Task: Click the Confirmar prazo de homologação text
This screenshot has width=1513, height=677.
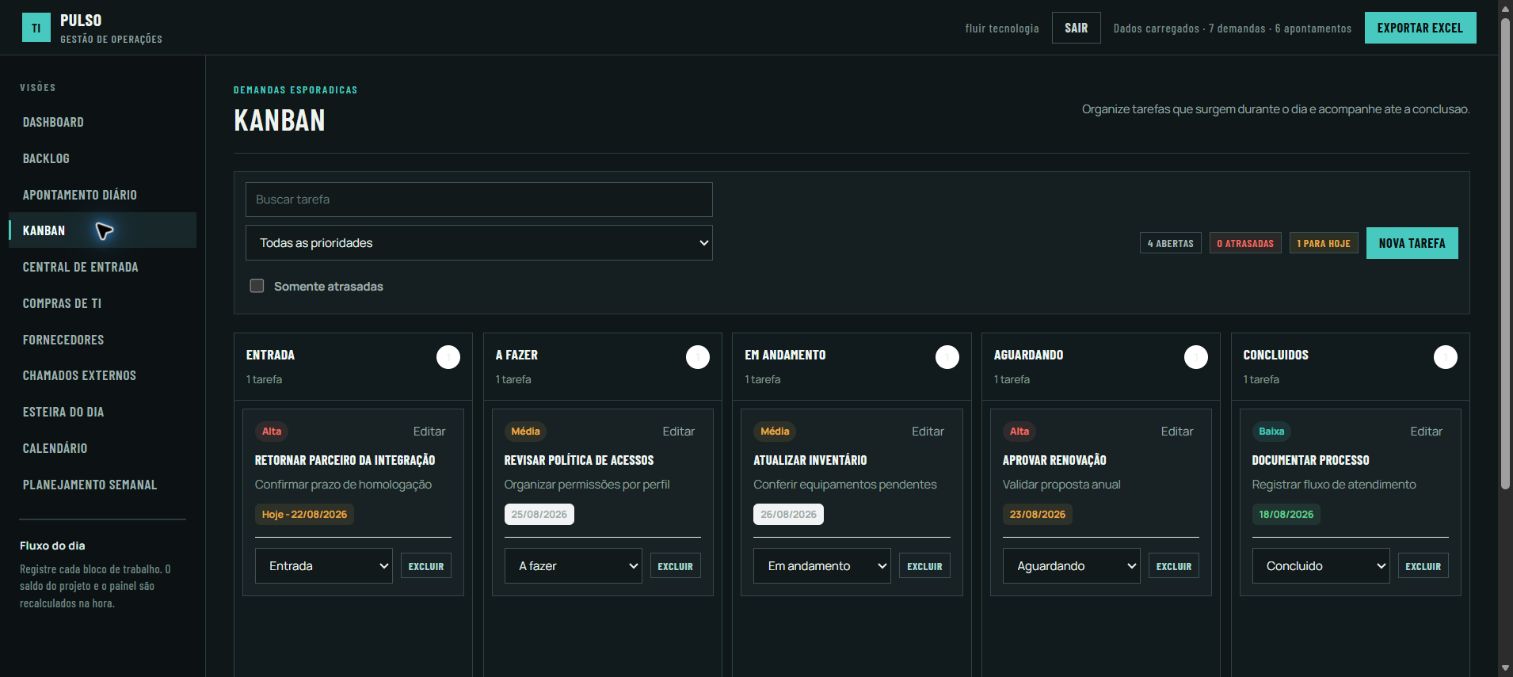Action: coord(343,484)
